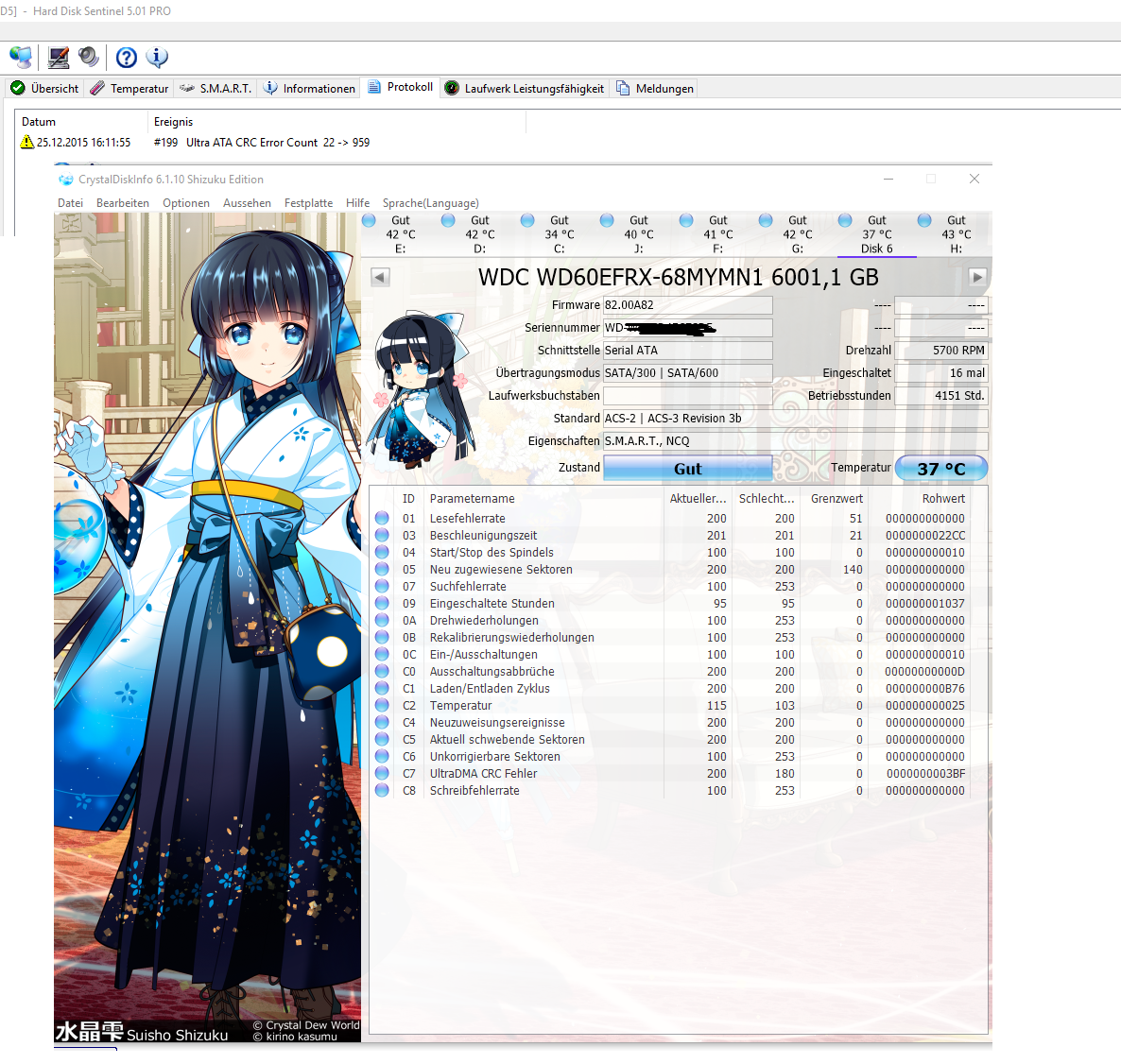Click the status orb of attribute C2 Temperatur

point(382,705)
